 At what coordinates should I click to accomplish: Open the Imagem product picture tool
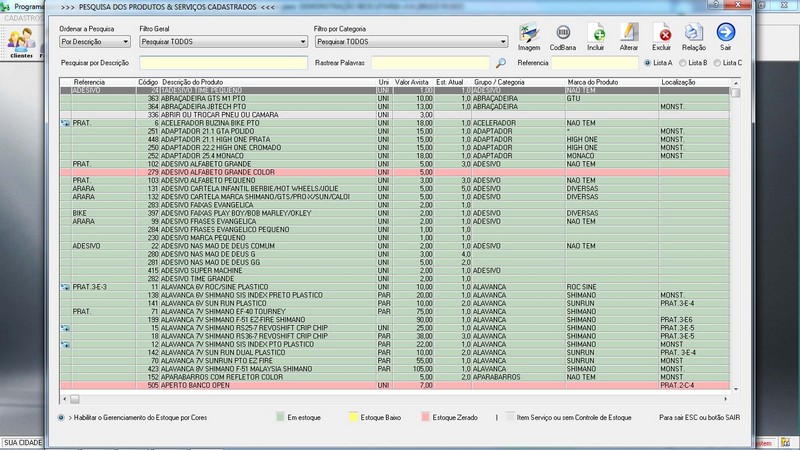[529, 36]
